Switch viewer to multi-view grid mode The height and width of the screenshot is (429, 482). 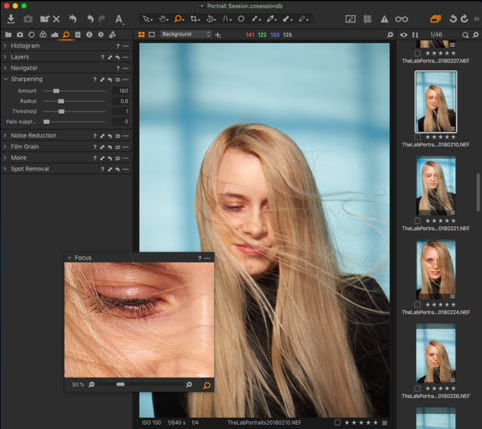(x=141, y=34)
